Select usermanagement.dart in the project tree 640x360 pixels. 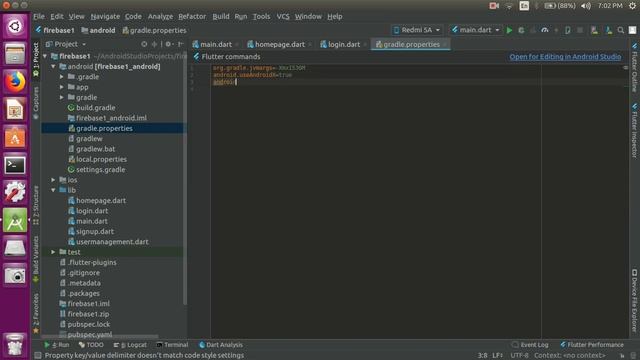[x=112, y=242]
